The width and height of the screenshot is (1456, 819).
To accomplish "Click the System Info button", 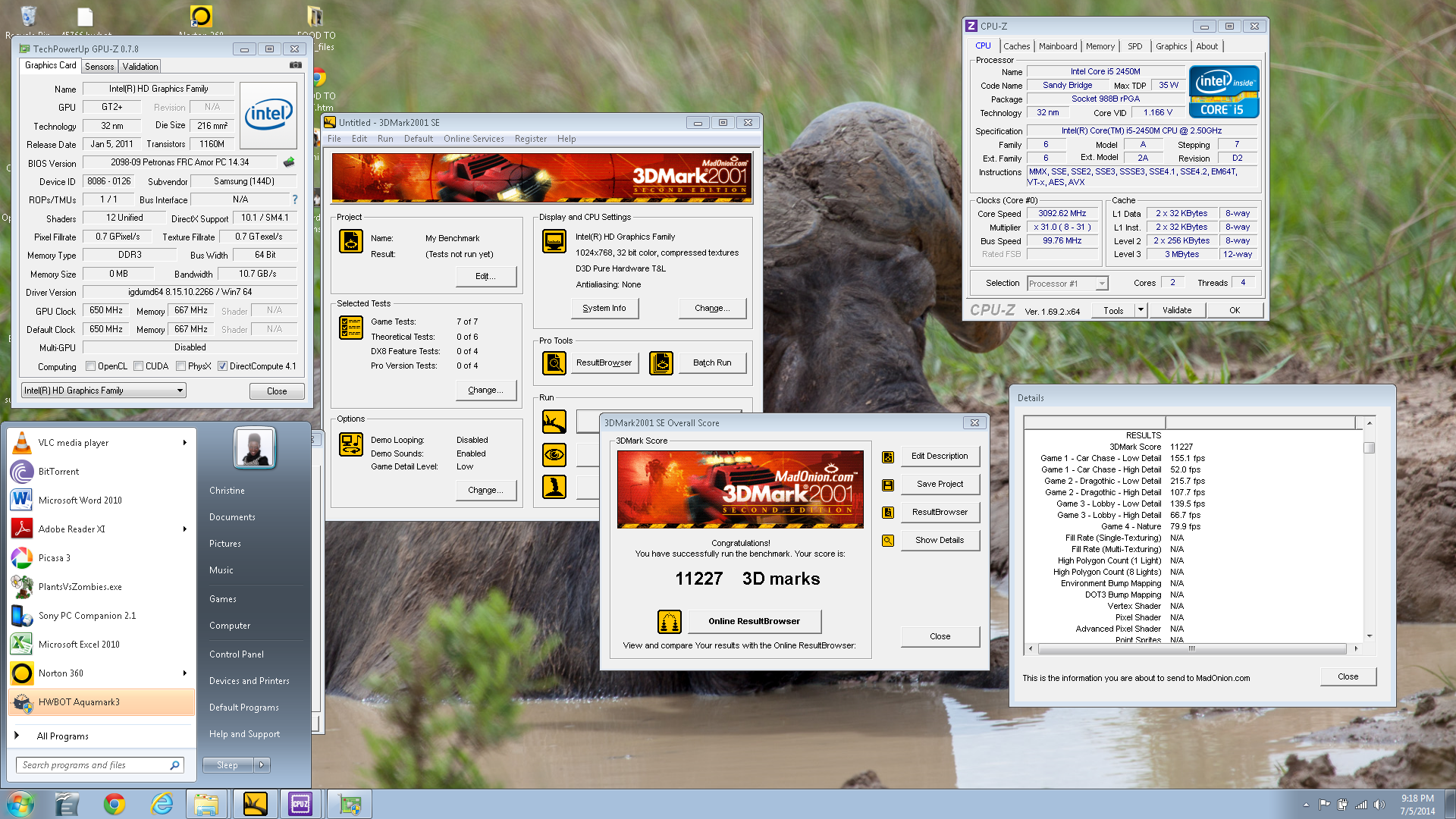I will 604,308.
